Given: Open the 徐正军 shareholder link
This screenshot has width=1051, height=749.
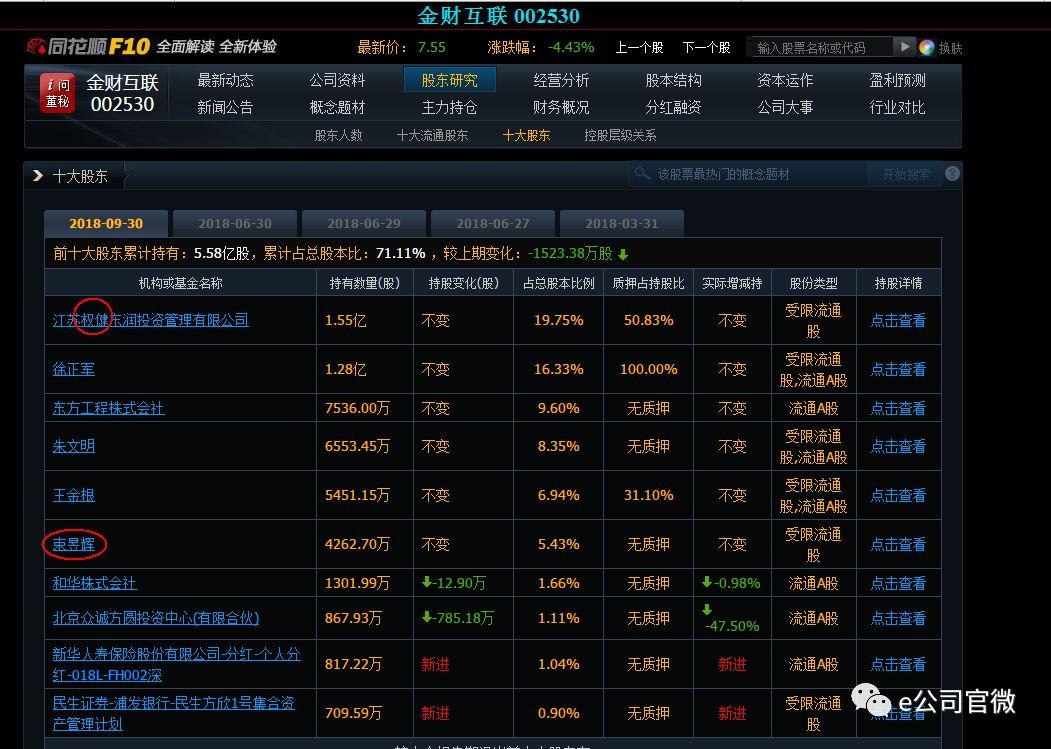Looking at the screenshot, I should (x=74, y=369).
